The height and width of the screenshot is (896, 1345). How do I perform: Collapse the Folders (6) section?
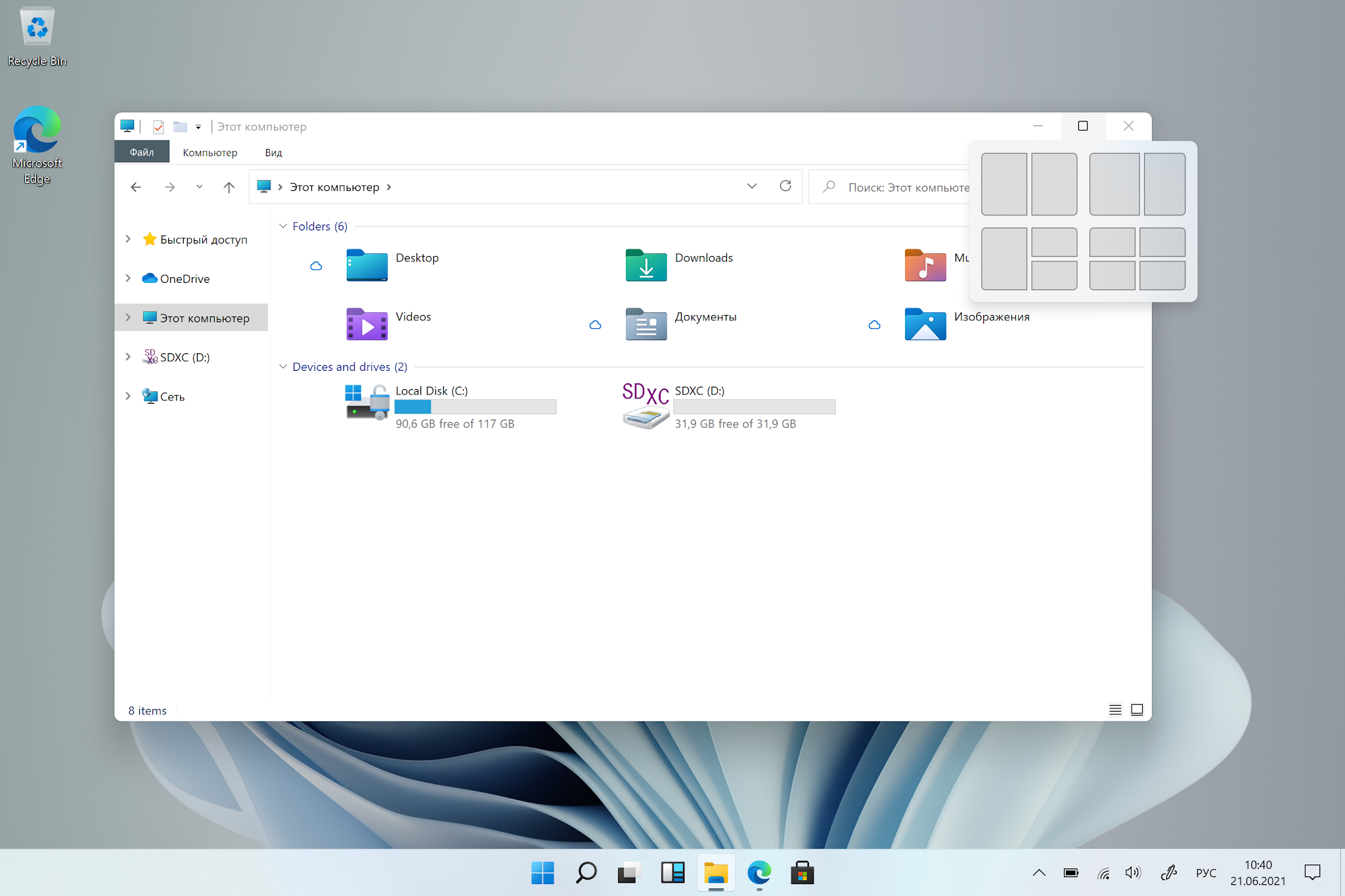pyautogui.click(x=283, y=226)
